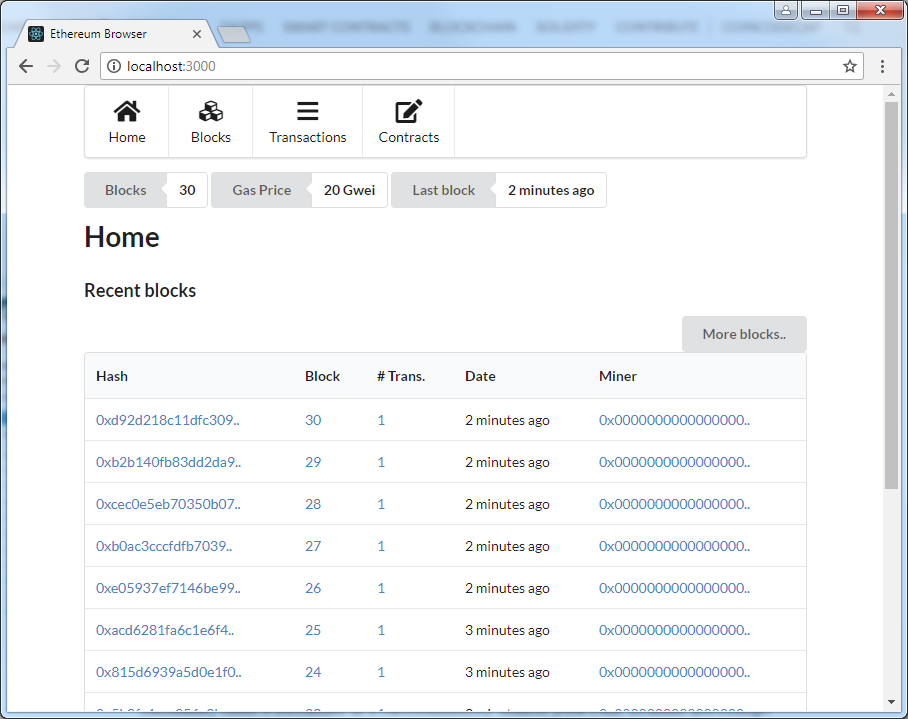This screenshot has width=908, height=719.
Task: Open block number 30
Action: pos(313,420)
